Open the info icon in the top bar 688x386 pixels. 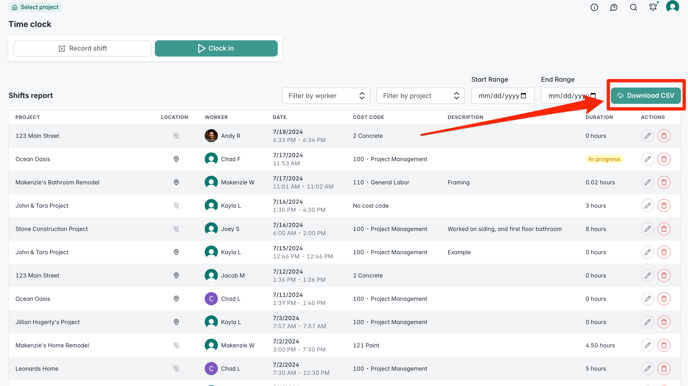594,7
